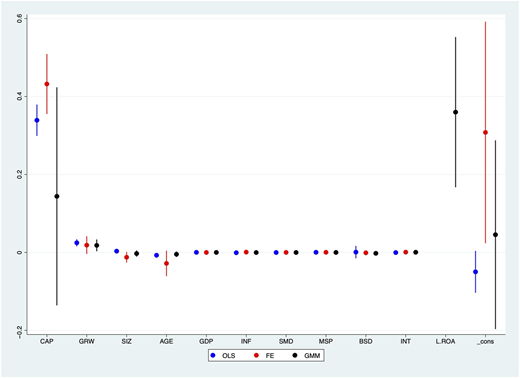The width and height of the screenshot is (520, 378).
Task: Select the blue OLS point for BSD
Action: pyautogui.click(x=356, y=252)
